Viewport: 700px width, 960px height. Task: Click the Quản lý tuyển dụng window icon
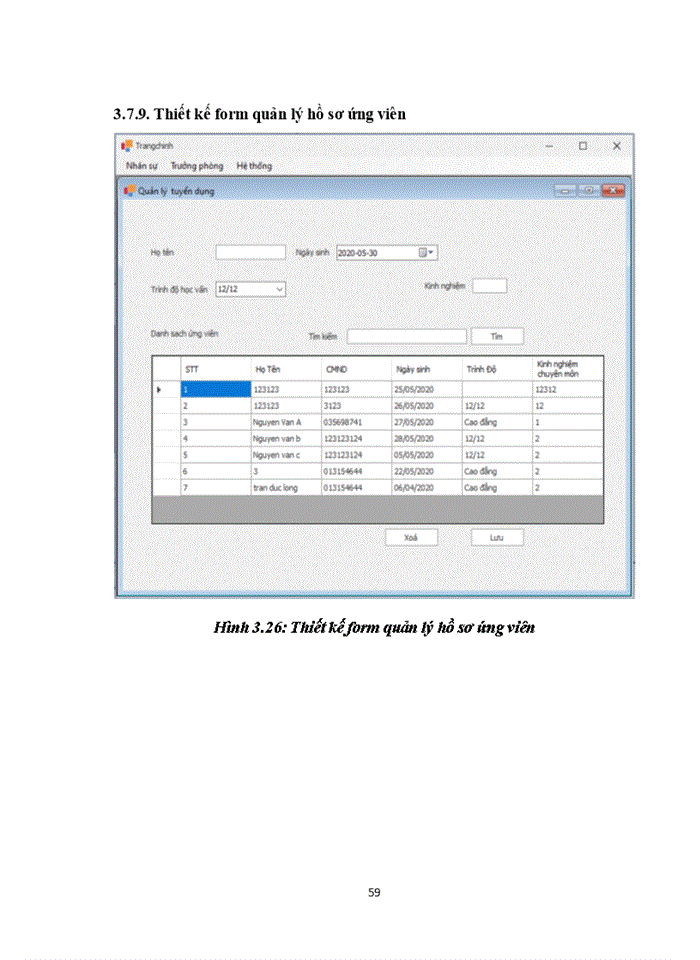[x=129, y=191]
